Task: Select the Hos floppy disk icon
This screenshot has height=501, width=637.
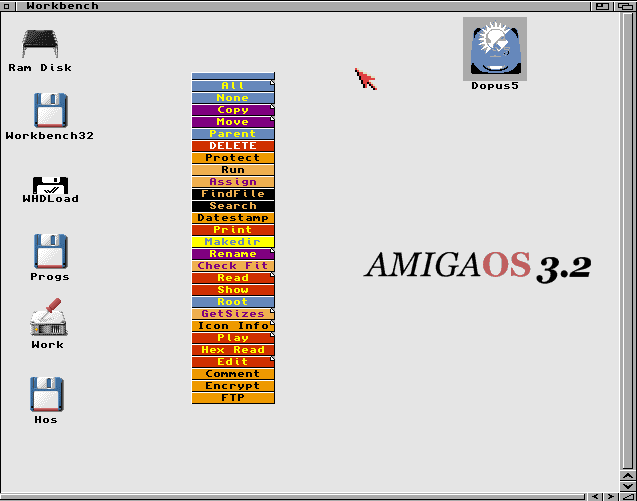Action: tap(46, 394)
